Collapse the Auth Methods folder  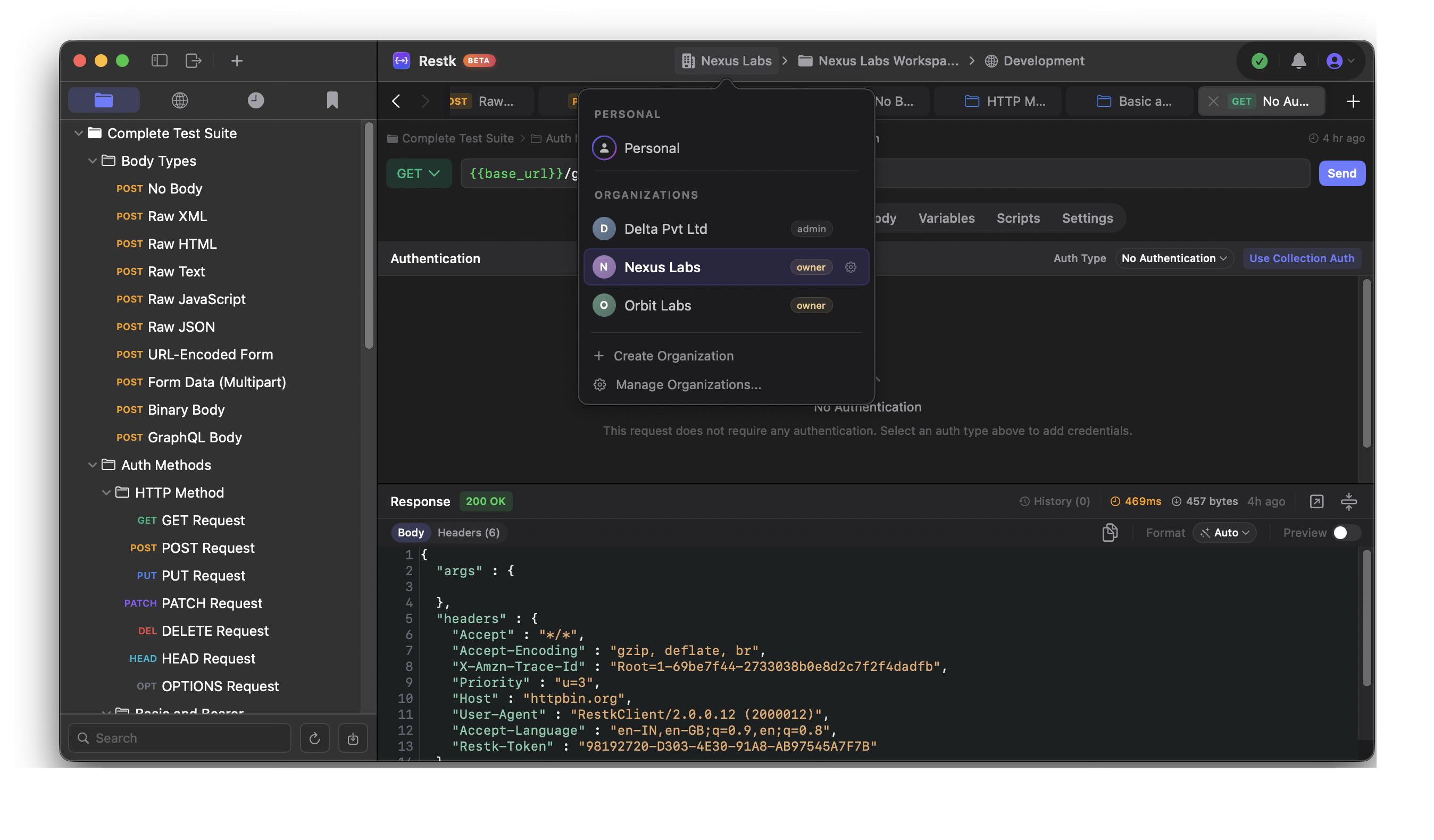point(92,465)
